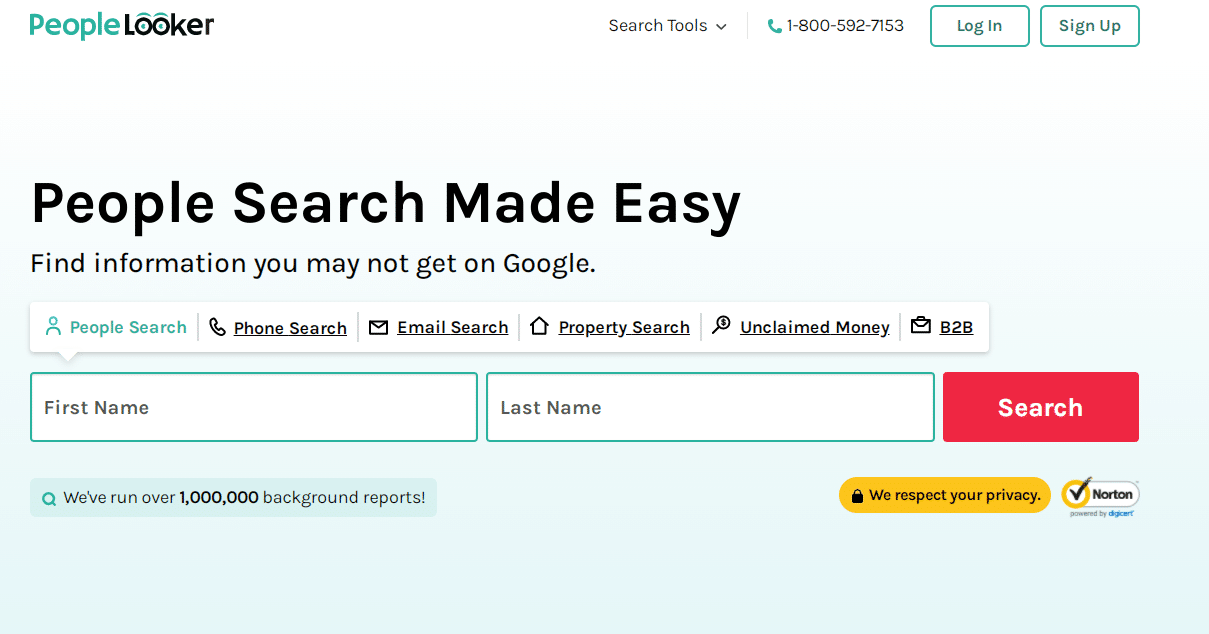Click the Norton security seal
This screenshot has height=634, width=1209.
click(1100, 496)
